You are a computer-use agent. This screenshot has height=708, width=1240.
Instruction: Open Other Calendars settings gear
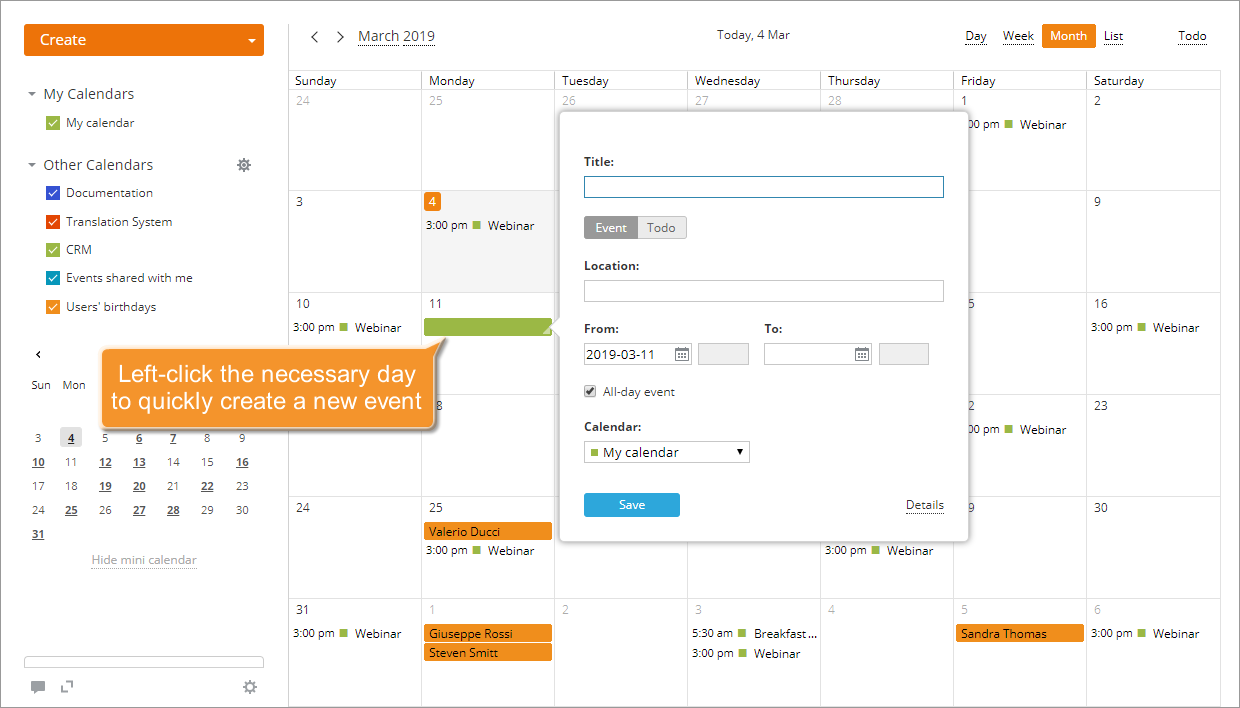[244, 165]
